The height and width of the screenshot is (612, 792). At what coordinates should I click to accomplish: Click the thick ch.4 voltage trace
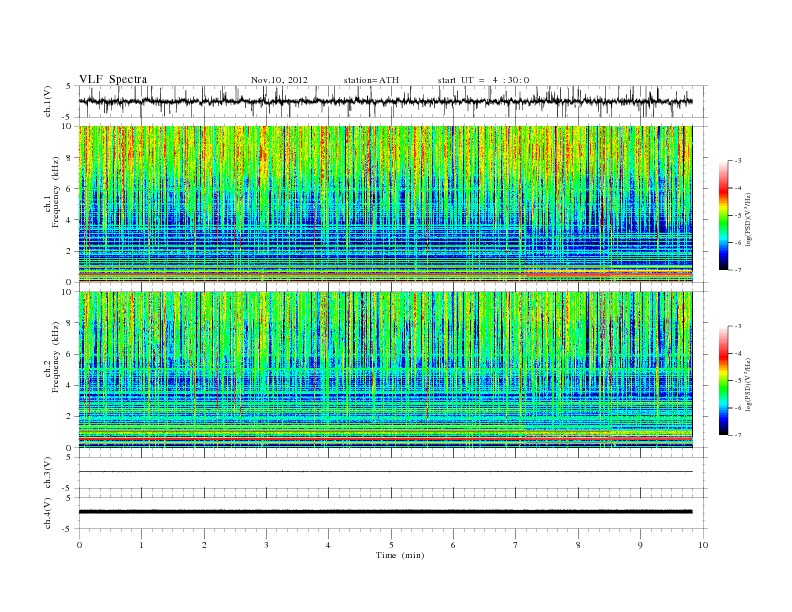point(385,512)
